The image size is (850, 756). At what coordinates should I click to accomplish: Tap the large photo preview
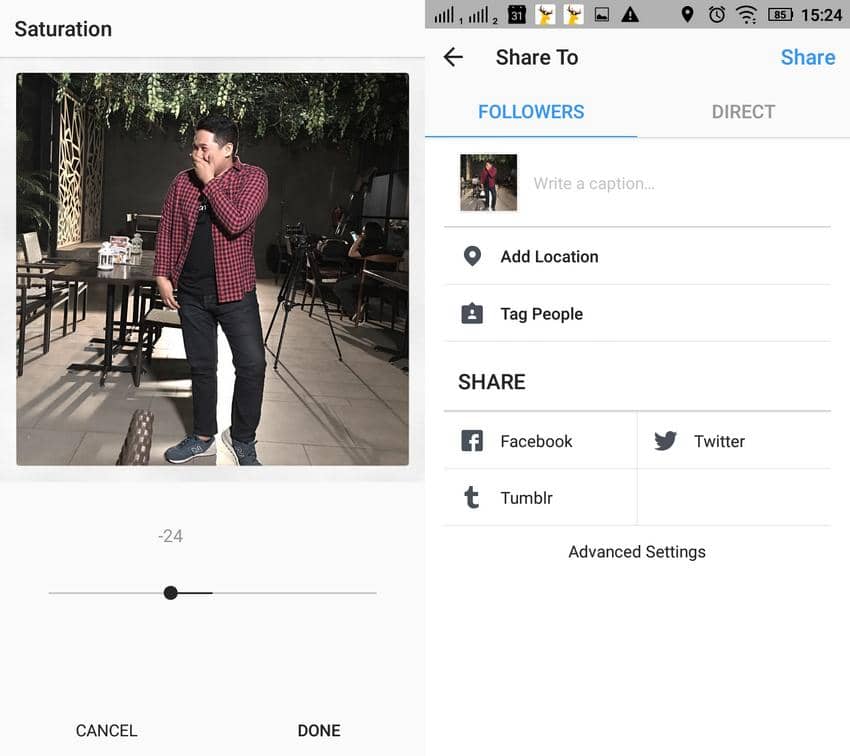pyautogui.click(x=212, y=269)
